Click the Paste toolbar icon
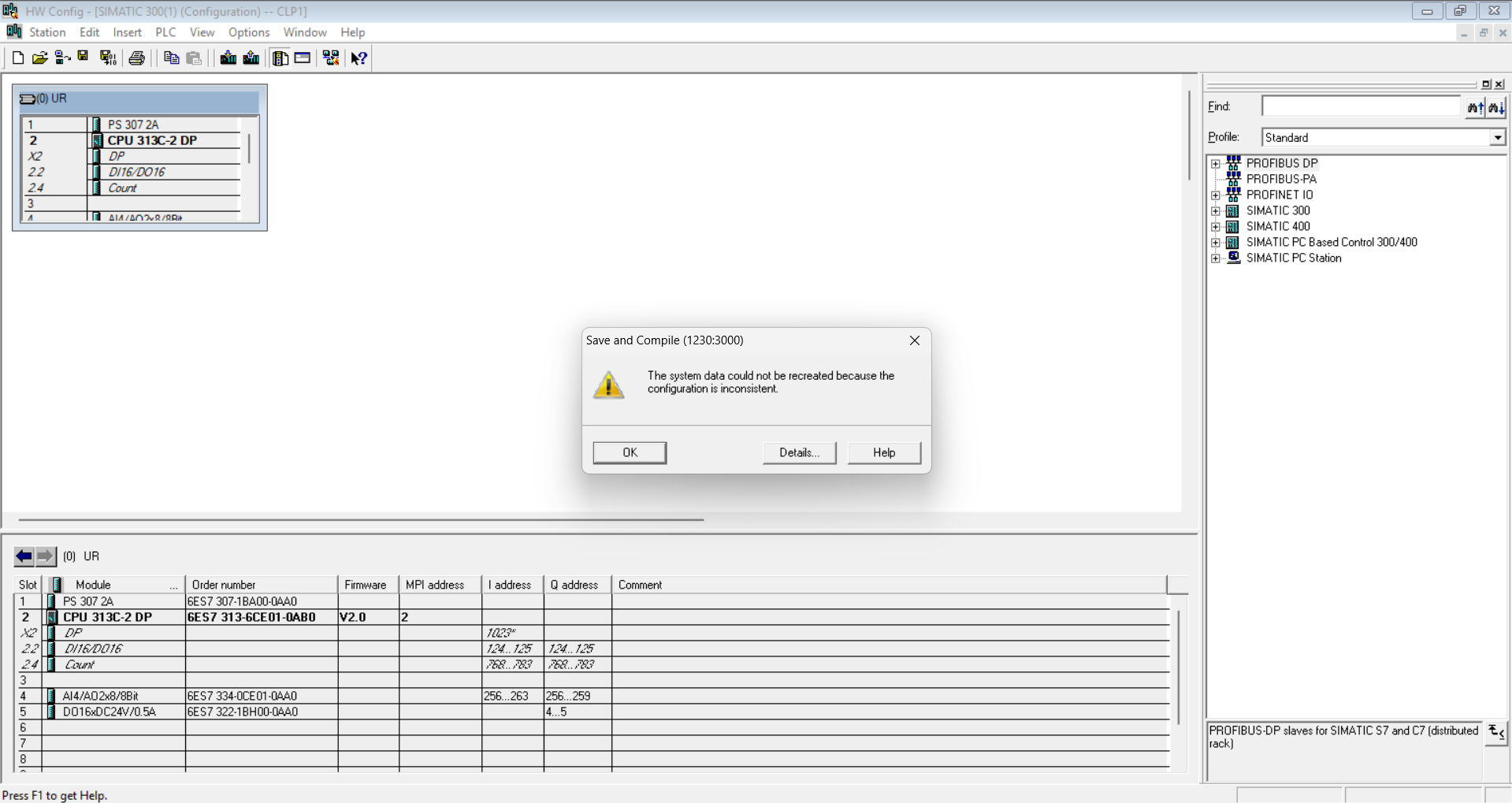 (194, 58)
